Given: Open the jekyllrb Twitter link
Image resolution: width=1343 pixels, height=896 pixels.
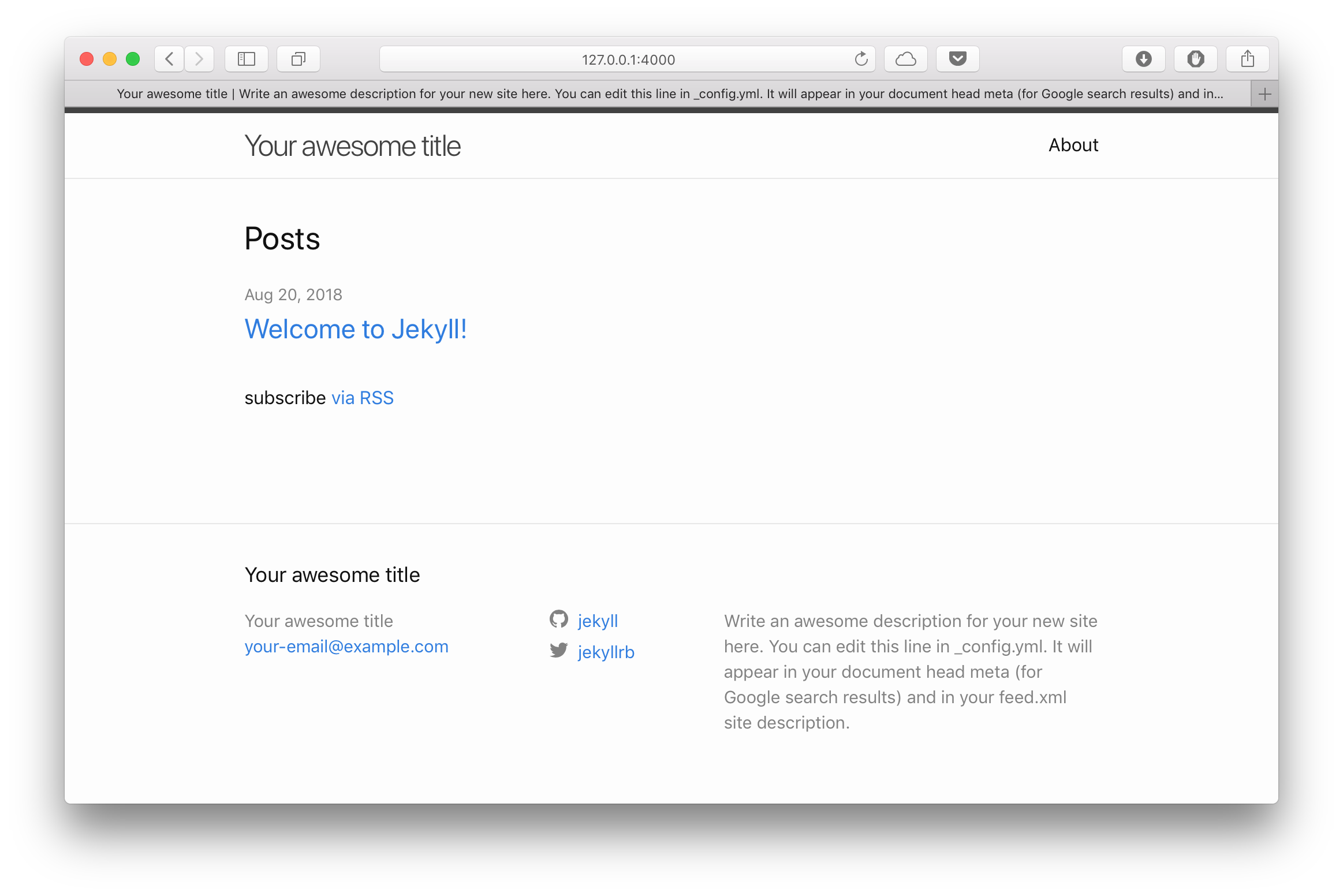Looking at the screenshot, I should [x=606, y=652].
